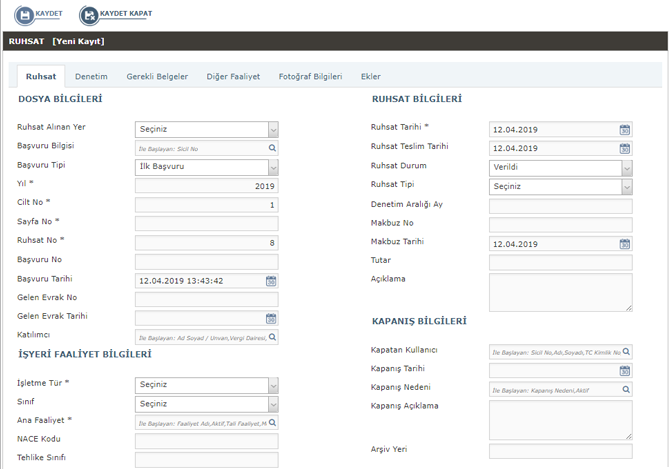
Task: Open the İşletme Tür dropdown
Action: pyautogui.click(x=272, y=385)
